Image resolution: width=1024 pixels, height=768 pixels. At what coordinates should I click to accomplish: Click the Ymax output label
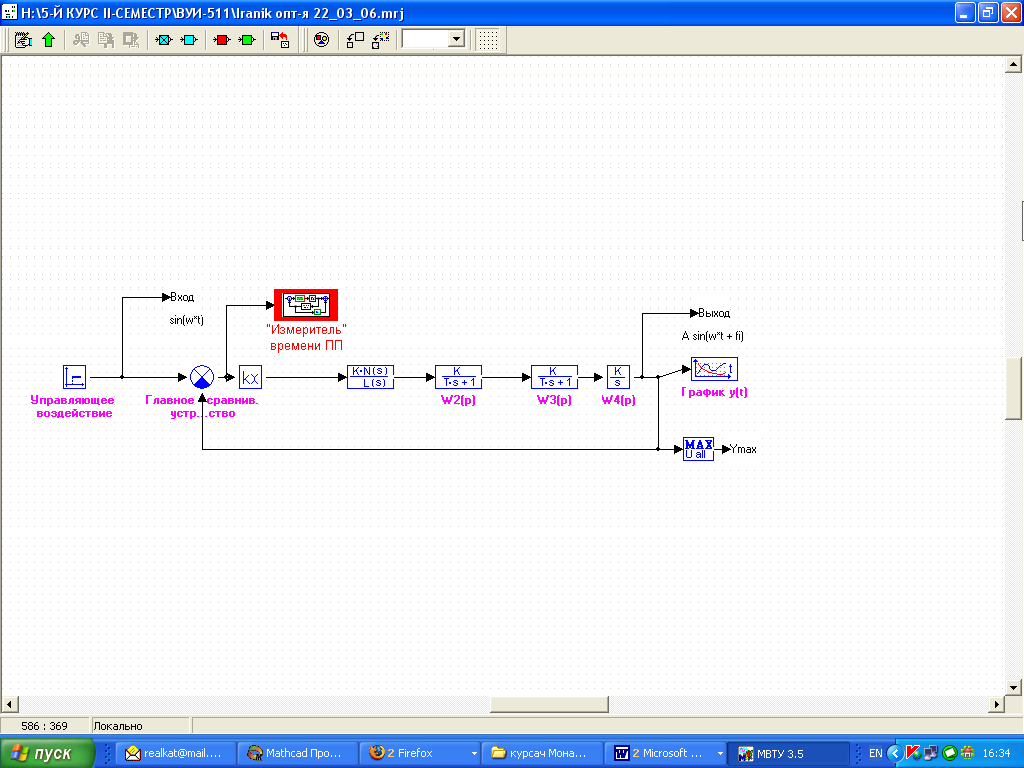point(743,449)
